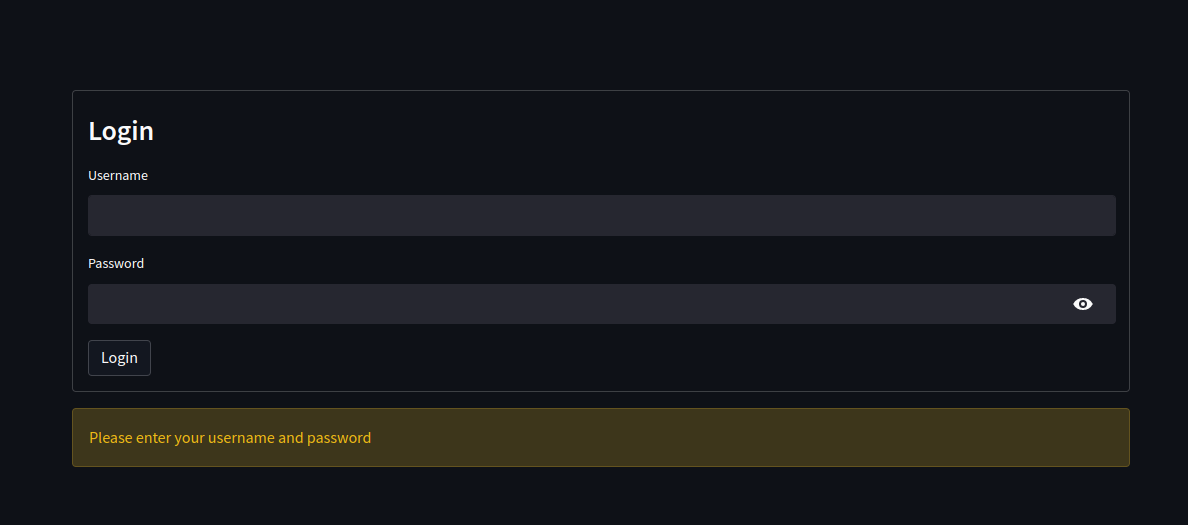The width and height of the screenshot is (1188, 525).
Task: Click the yellow warning message text
Action: point(230,438)
